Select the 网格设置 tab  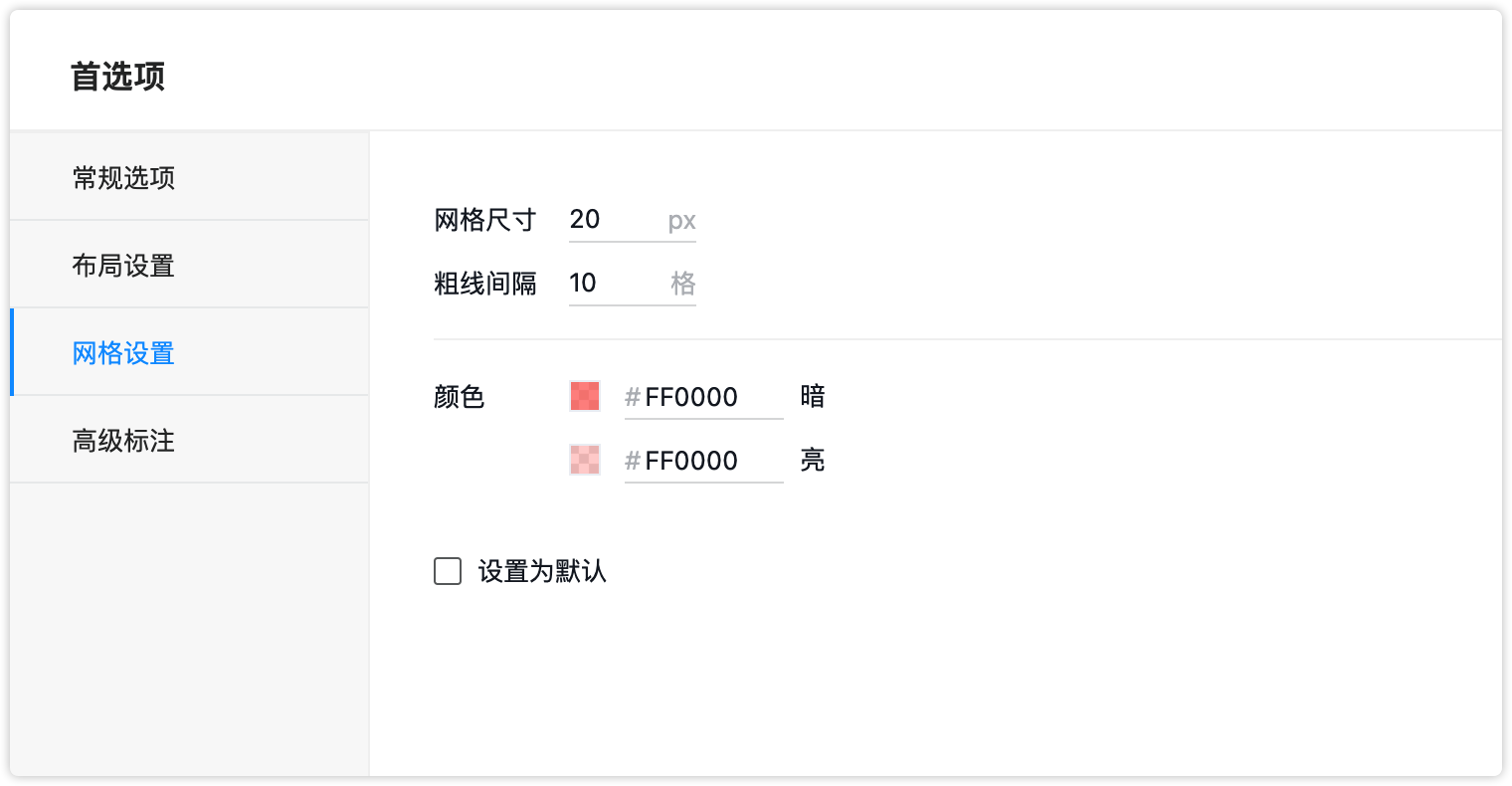124,353
